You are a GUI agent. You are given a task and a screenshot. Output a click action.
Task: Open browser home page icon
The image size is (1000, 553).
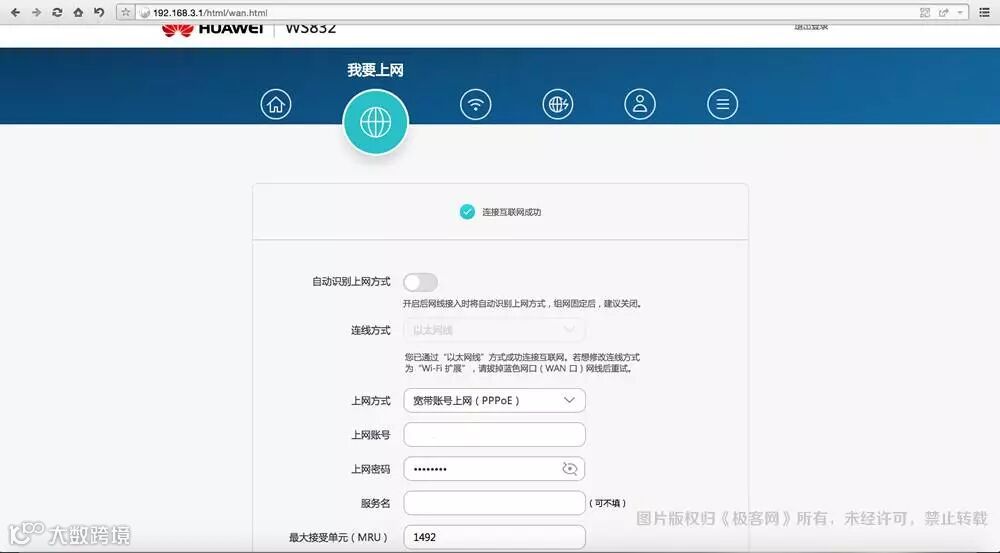(78, 12)
